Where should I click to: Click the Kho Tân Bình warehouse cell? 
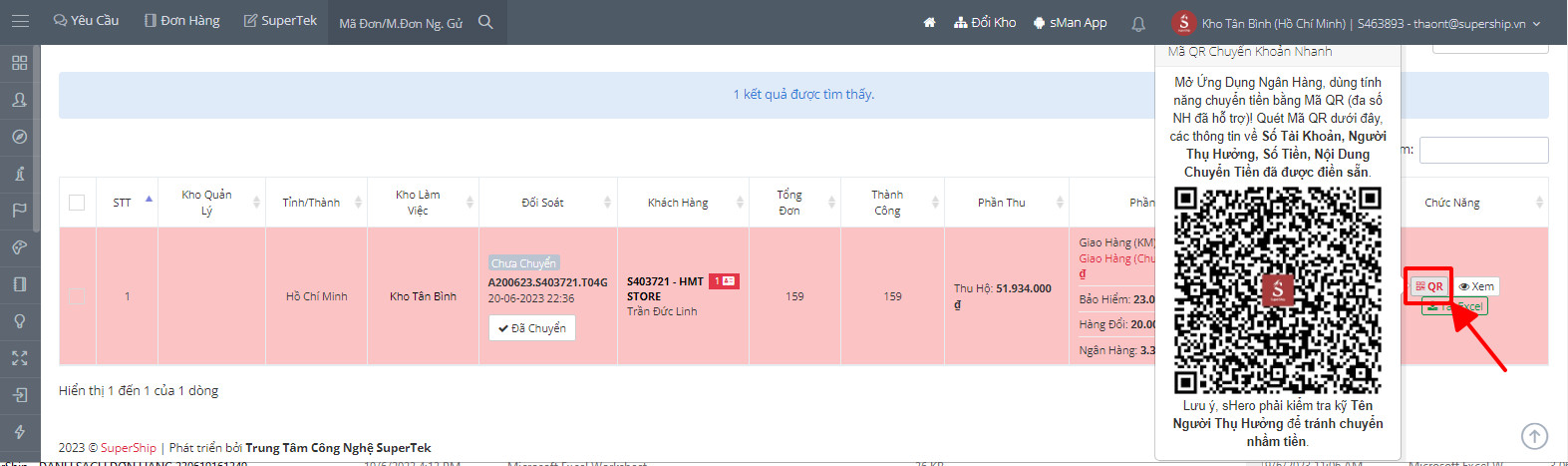(x=423, y=296)
